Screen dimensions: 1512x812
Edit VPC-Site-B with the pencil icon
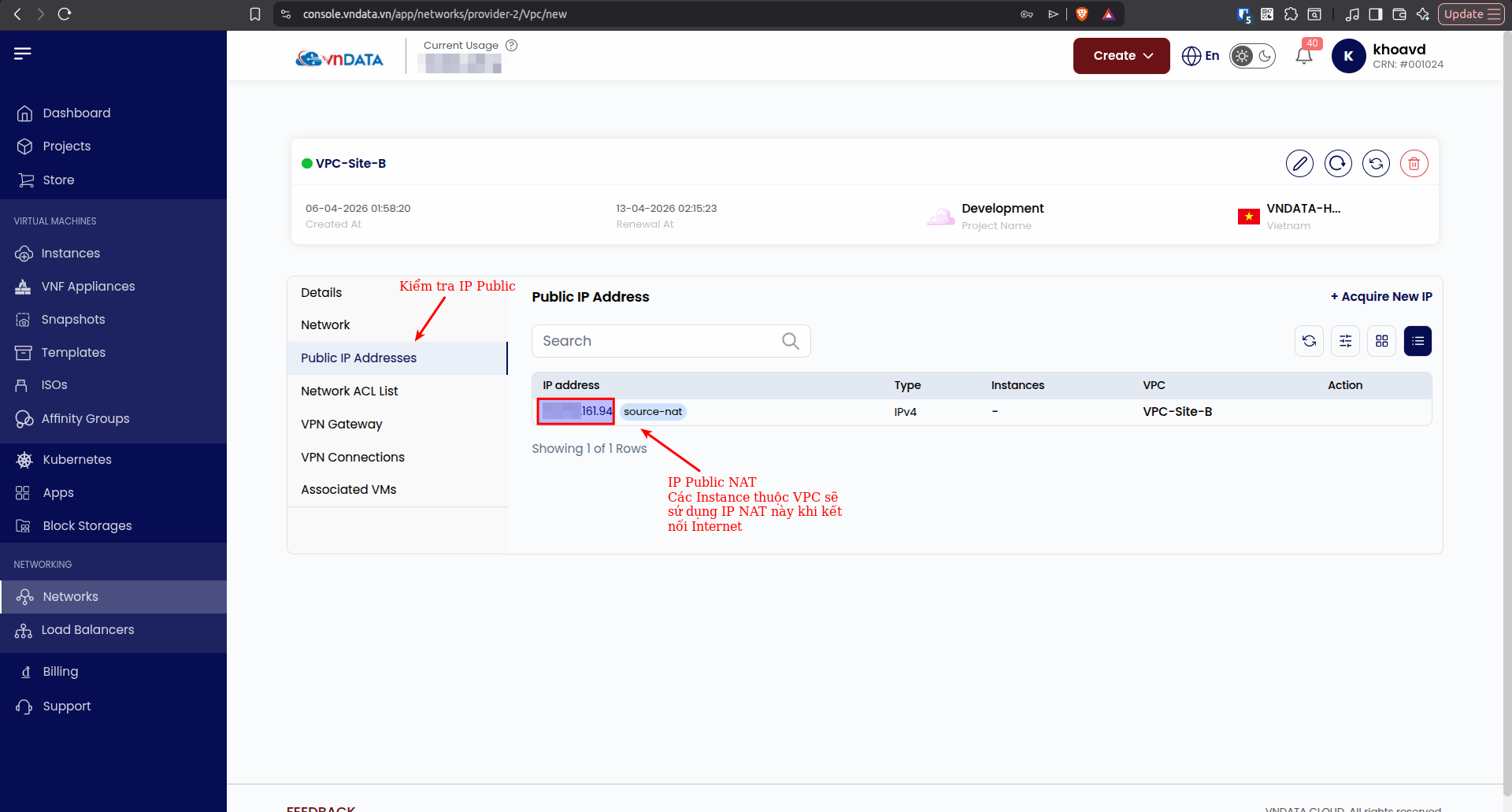tap(1299, 164)
